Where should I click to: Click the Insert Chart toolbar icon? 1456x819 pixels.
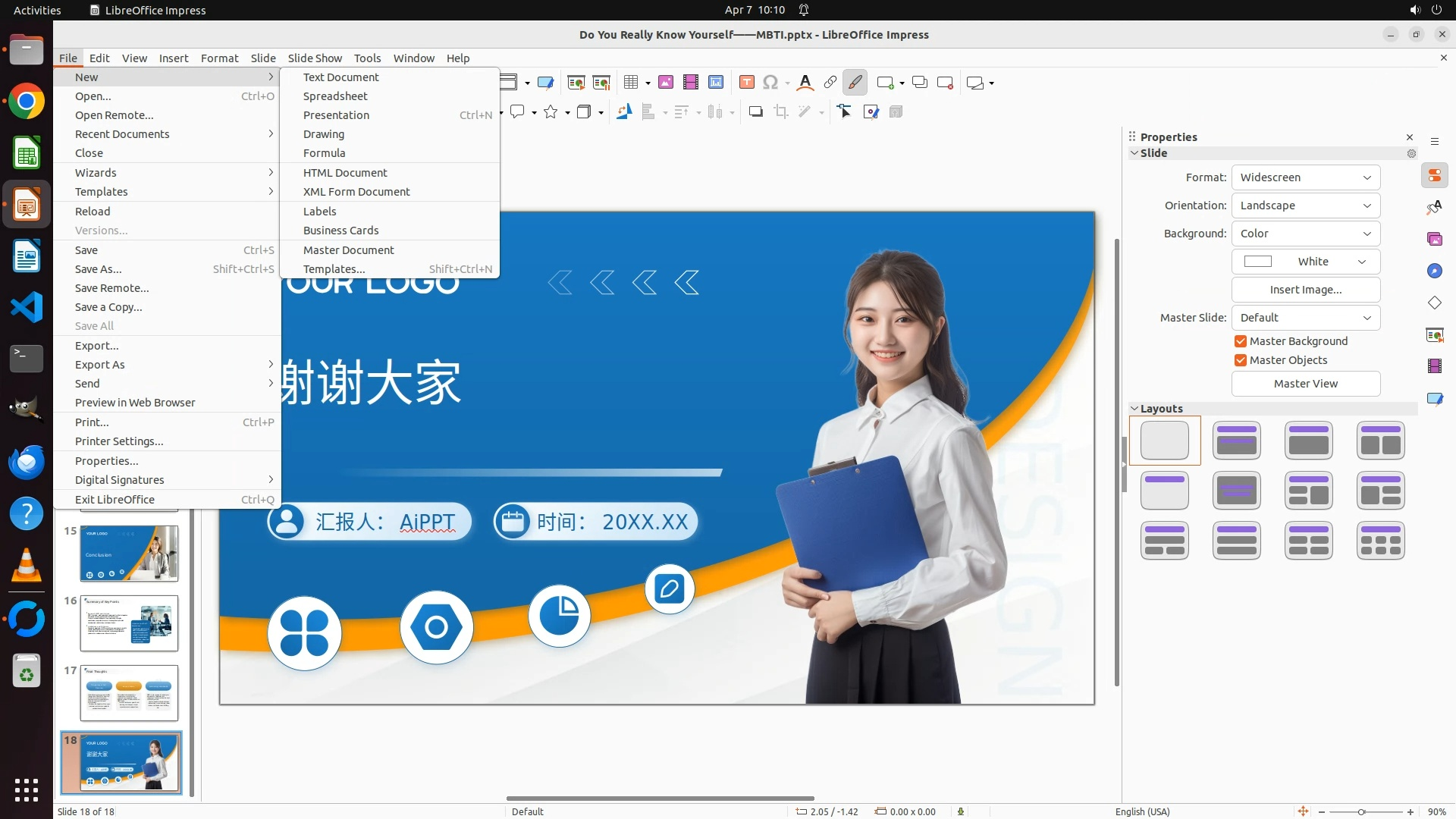pos(716,82)
